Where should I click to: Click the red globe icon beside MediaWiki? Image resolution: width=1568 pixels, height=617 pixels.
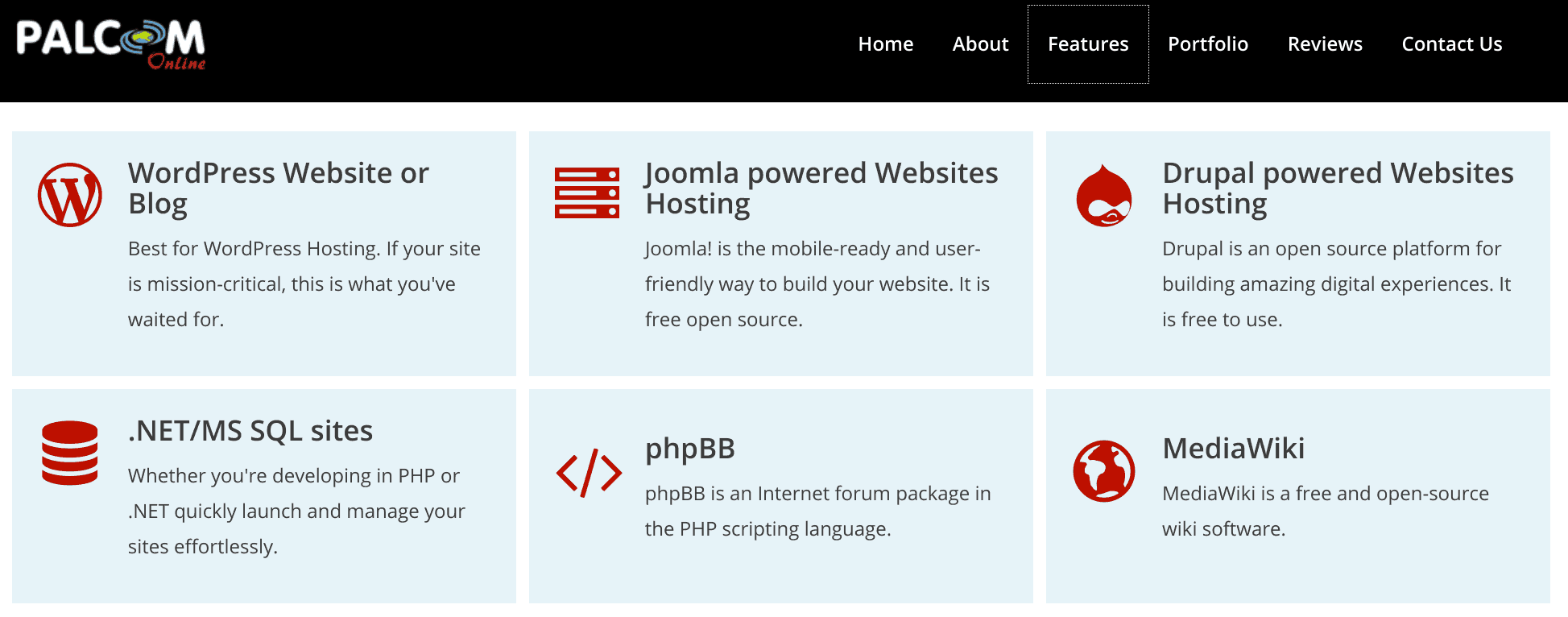tap(1104, 470)
